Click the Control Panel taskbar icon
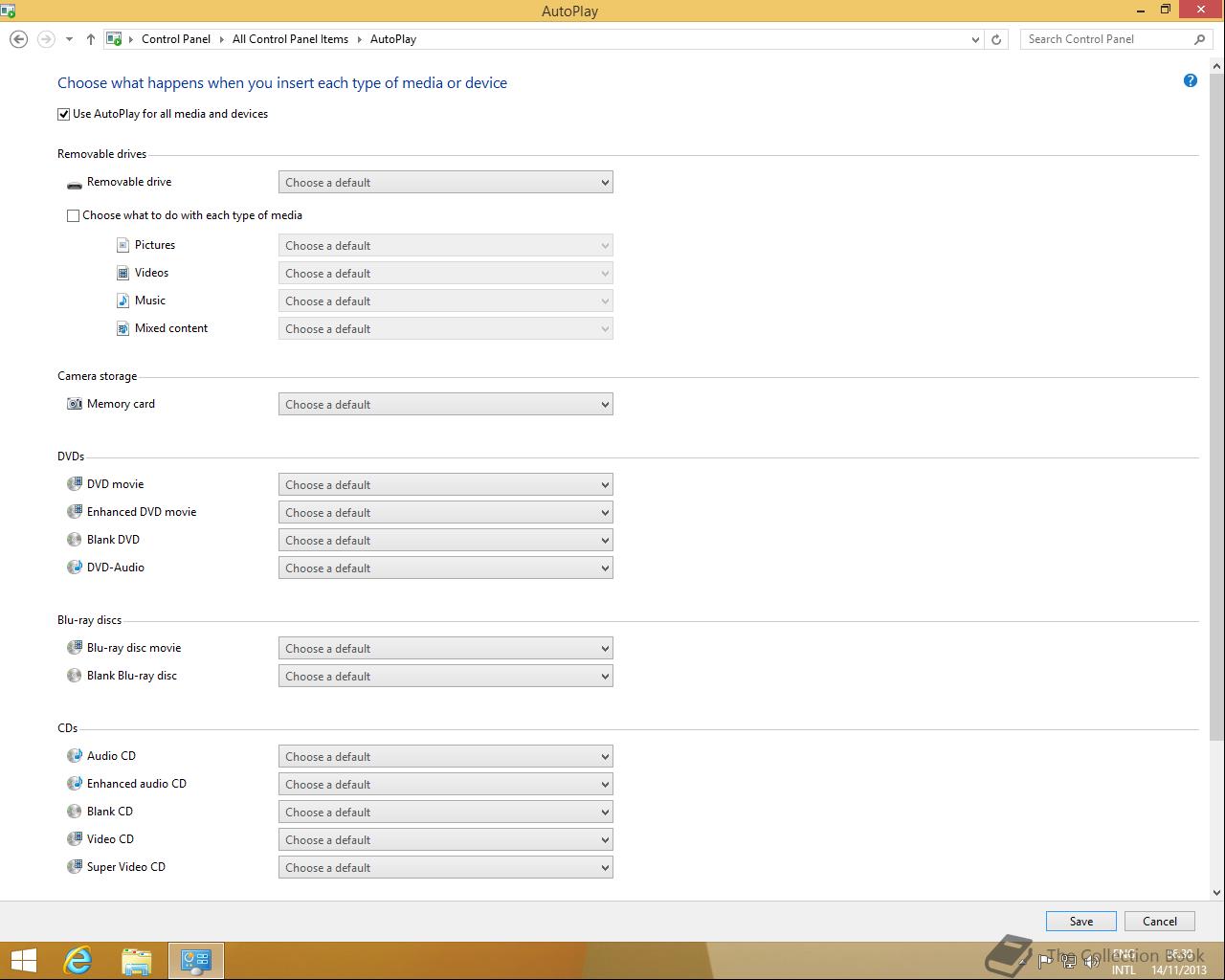This screenshot has height=980, width=1225. pyautogui.click(x=196, y=961)
